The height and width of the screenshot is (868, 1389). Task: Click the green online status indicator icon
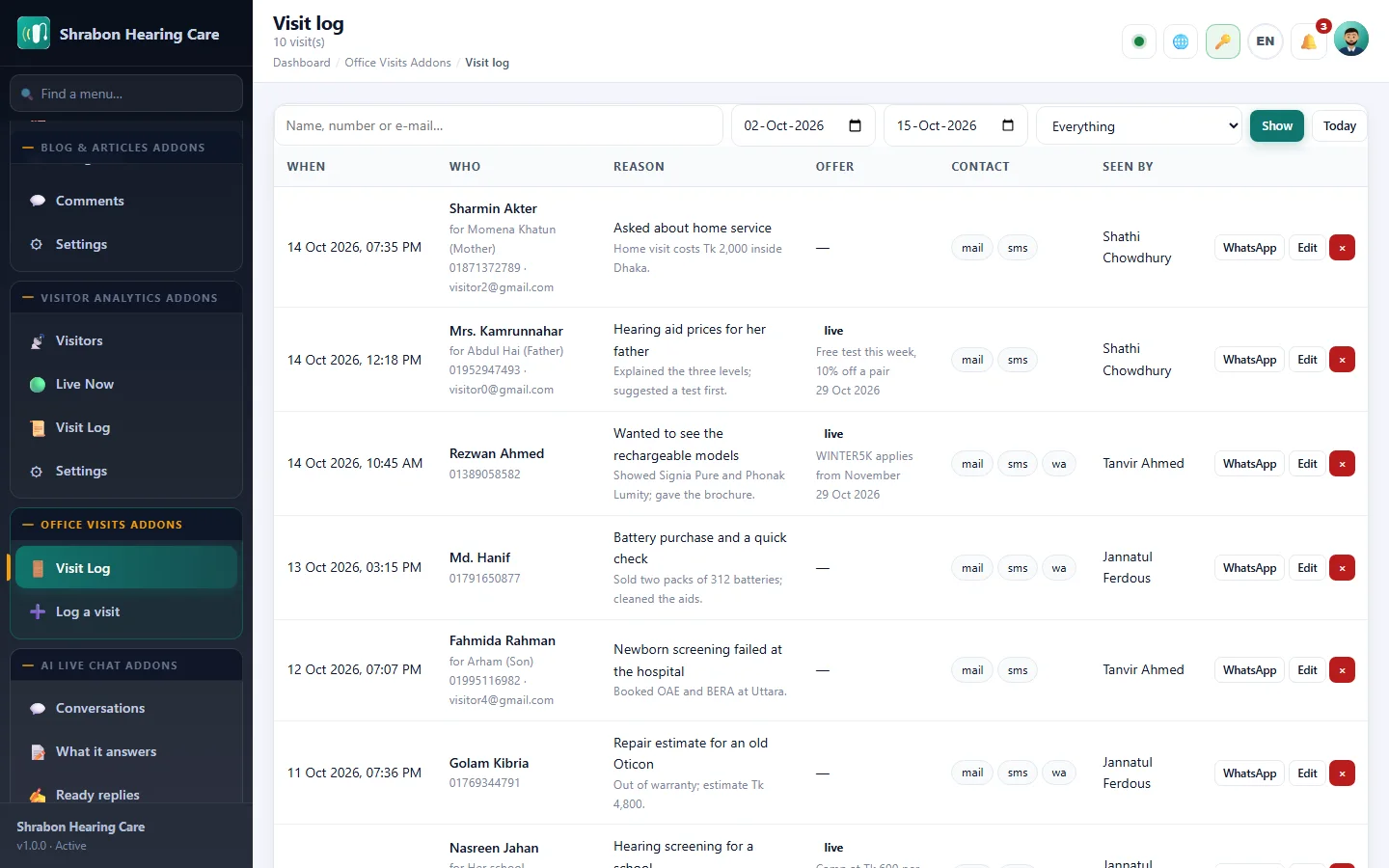coord(1139,41)
